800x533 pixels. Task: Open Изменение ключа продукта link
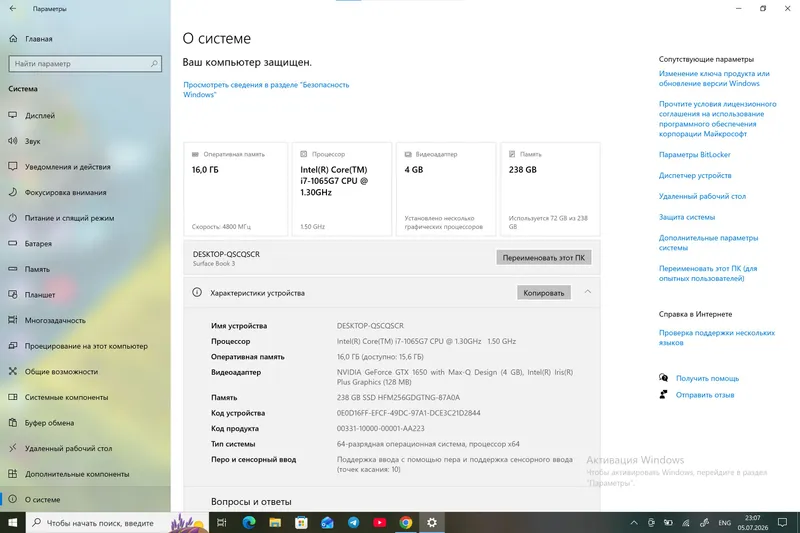714,79
